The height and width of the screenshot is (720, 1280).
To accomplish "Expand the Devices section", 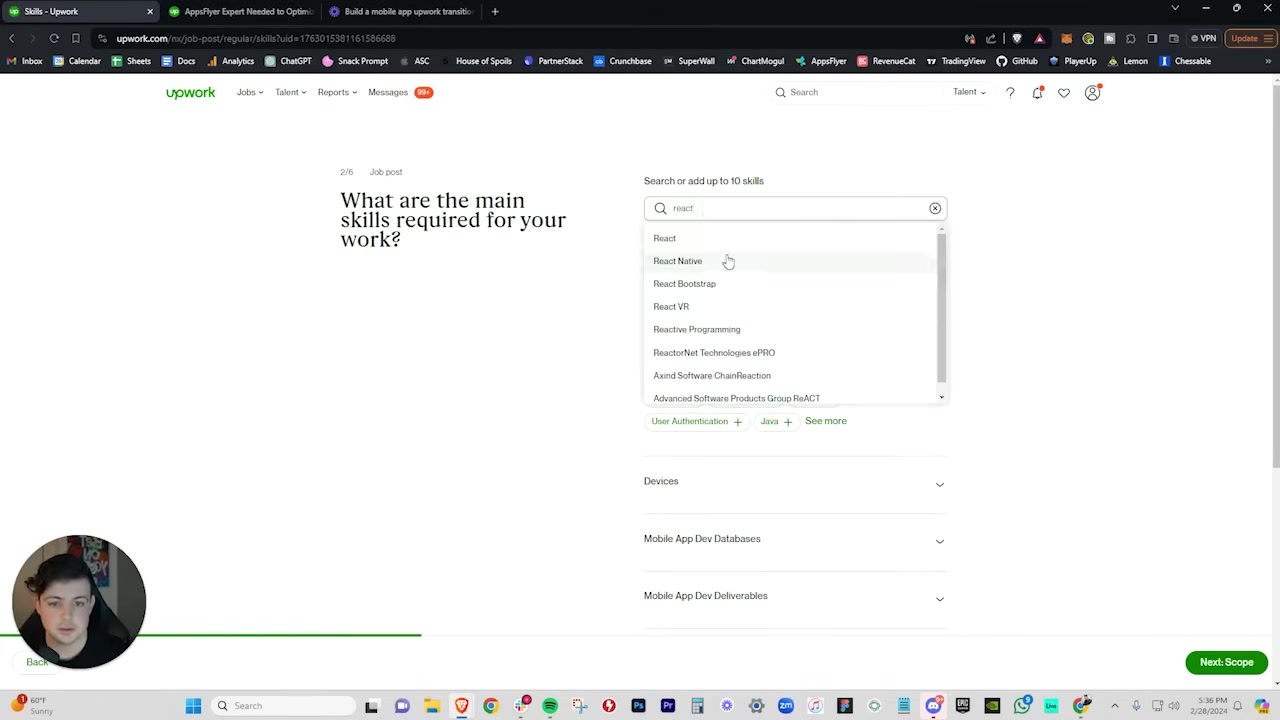I will tap(794, 482).
